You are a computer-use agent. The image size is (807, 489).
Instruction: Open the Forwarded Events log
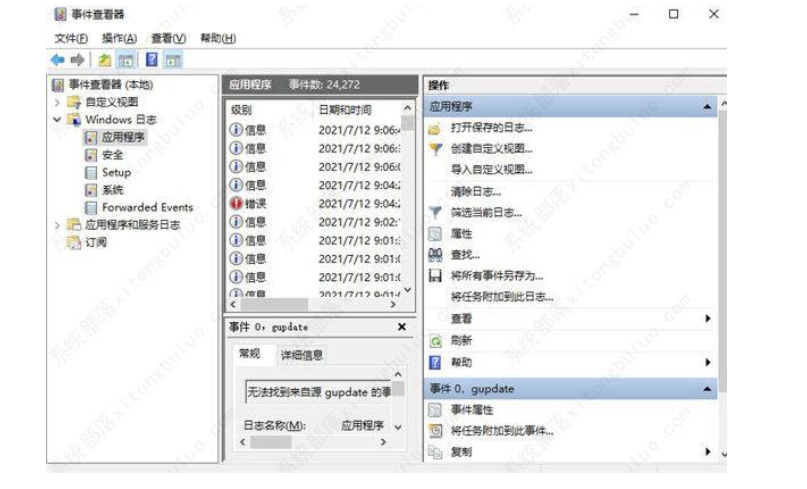click(x=147, y=207)
